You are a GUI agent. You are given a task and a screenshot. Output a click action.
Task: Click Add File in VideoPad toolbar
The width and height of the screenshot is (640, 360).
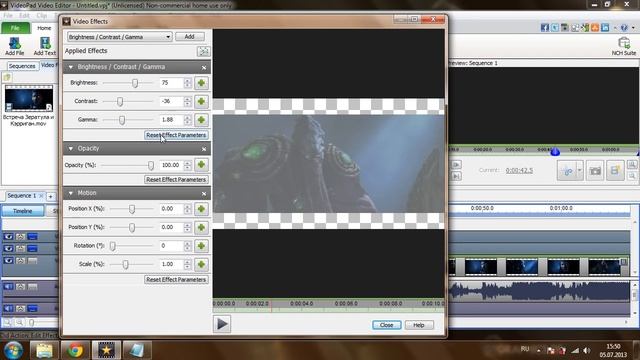14,46
